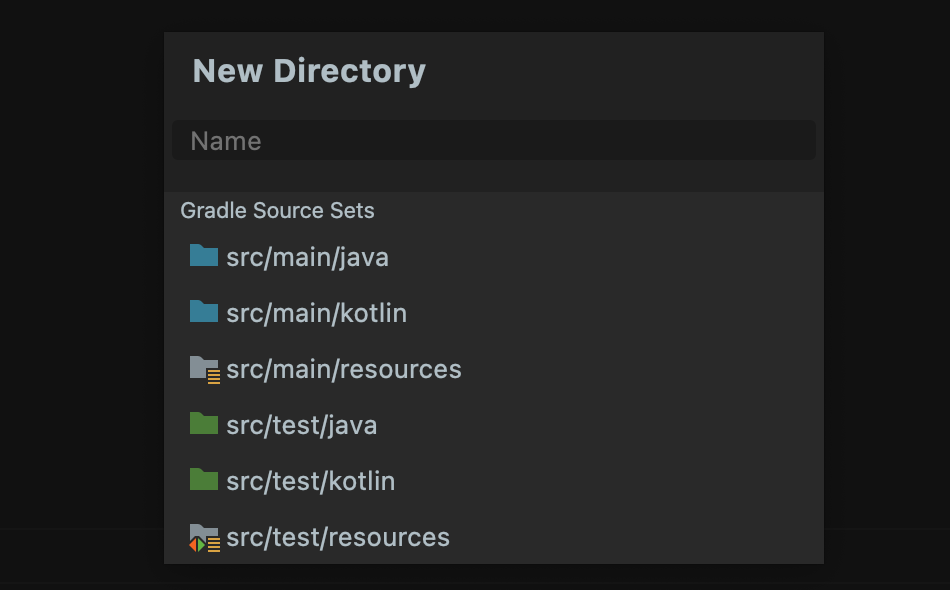
Task: Choose src/main/kotlin text entry
Action: pyautogui.click(x=317, y=313)
